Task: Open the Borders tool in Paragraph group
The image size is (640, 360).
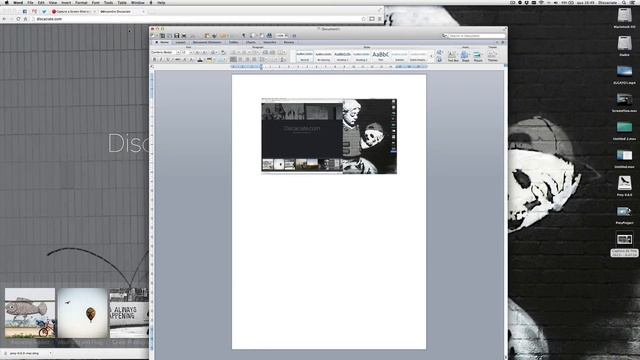Action: 282,53
